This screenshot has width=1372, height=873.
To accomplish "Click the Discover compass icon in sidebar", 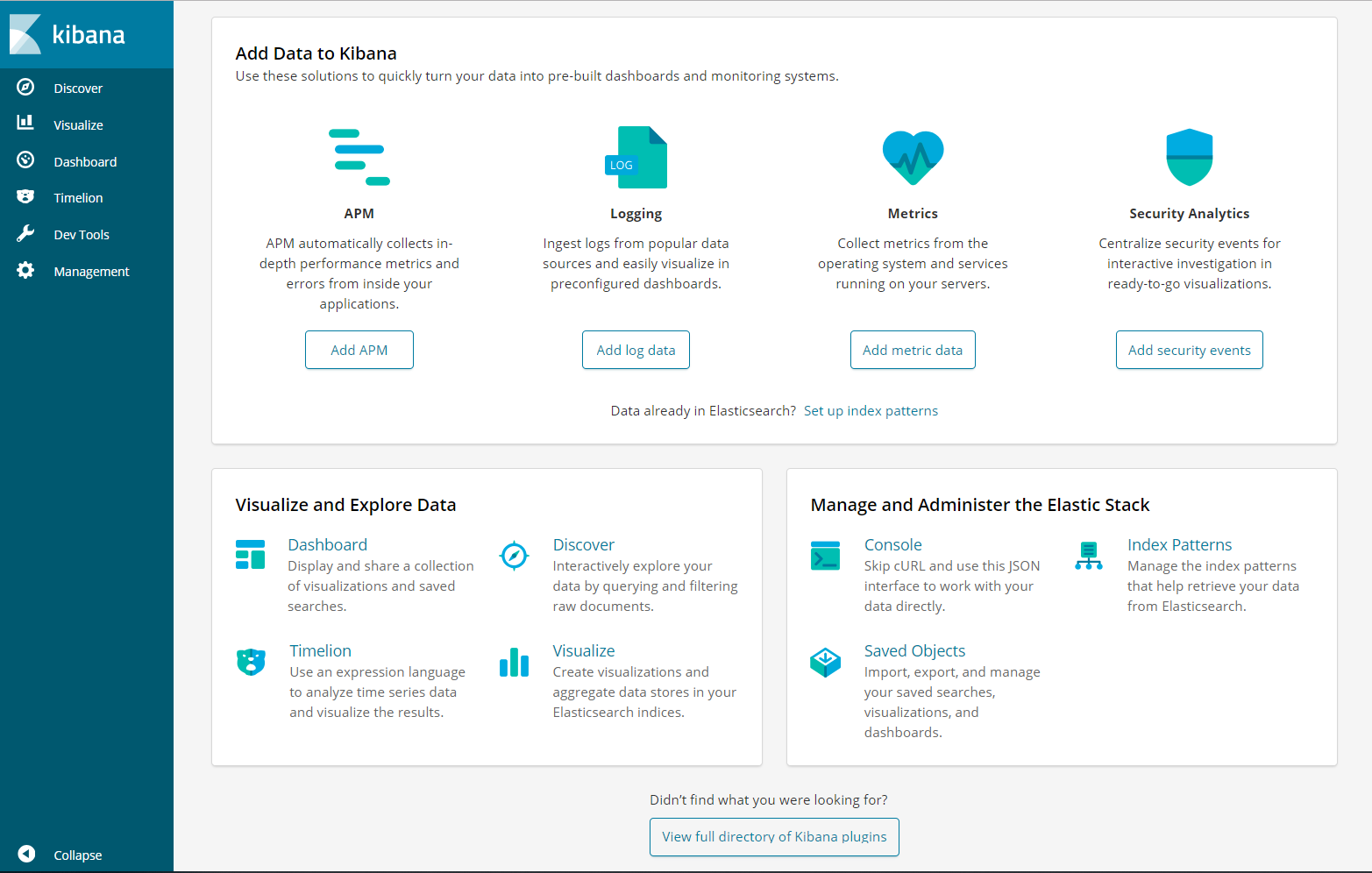I will [25, 87].
